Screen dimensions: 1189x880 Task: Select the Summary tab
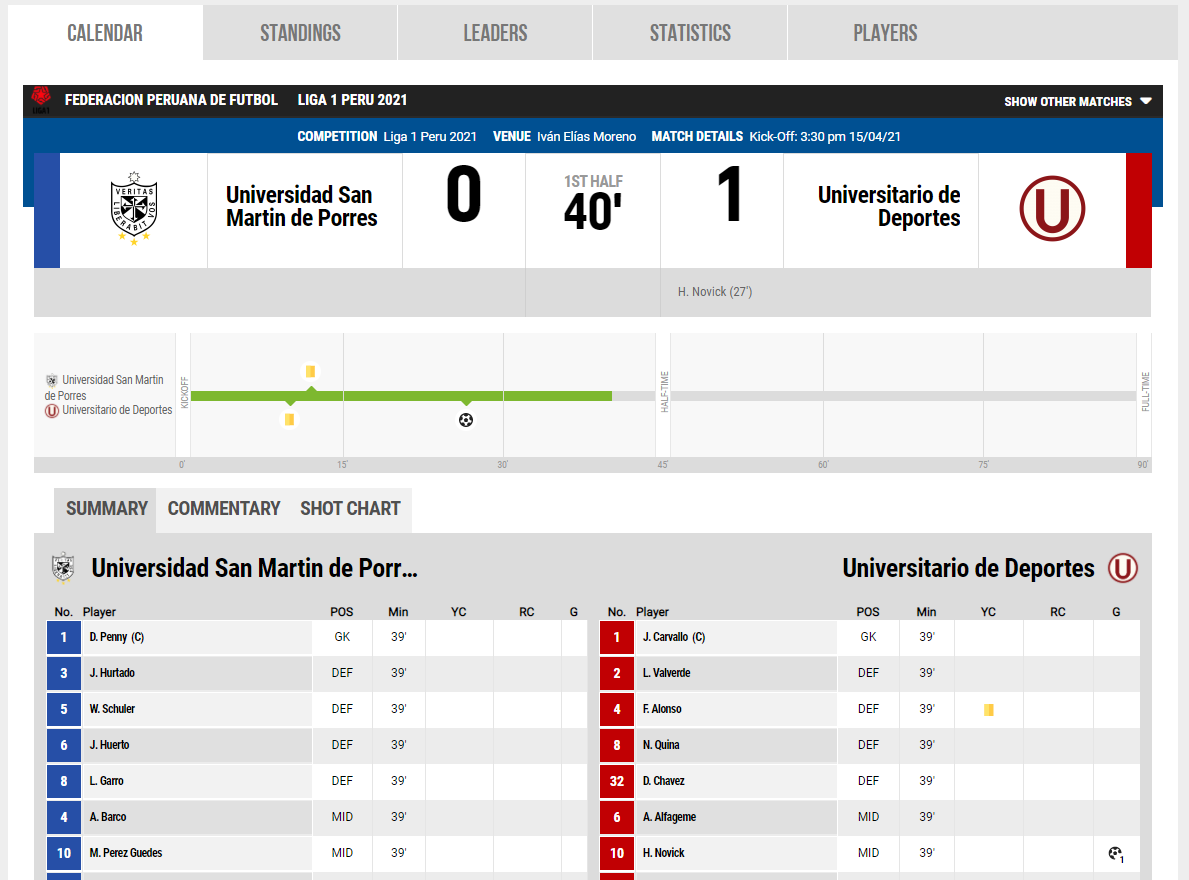click(106, 509)
